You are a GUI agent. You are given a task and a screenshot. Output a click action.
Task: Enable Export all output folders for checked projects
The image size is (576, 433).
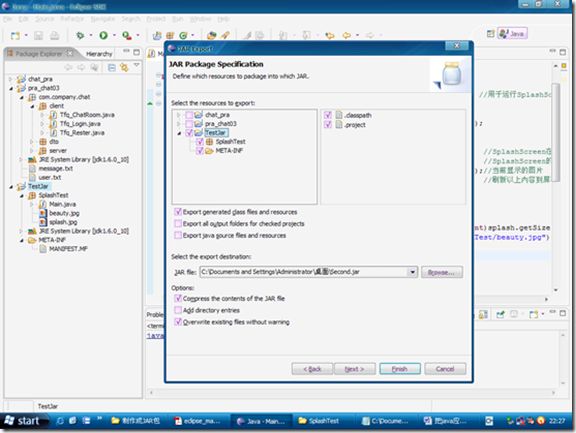pos(178,224)
